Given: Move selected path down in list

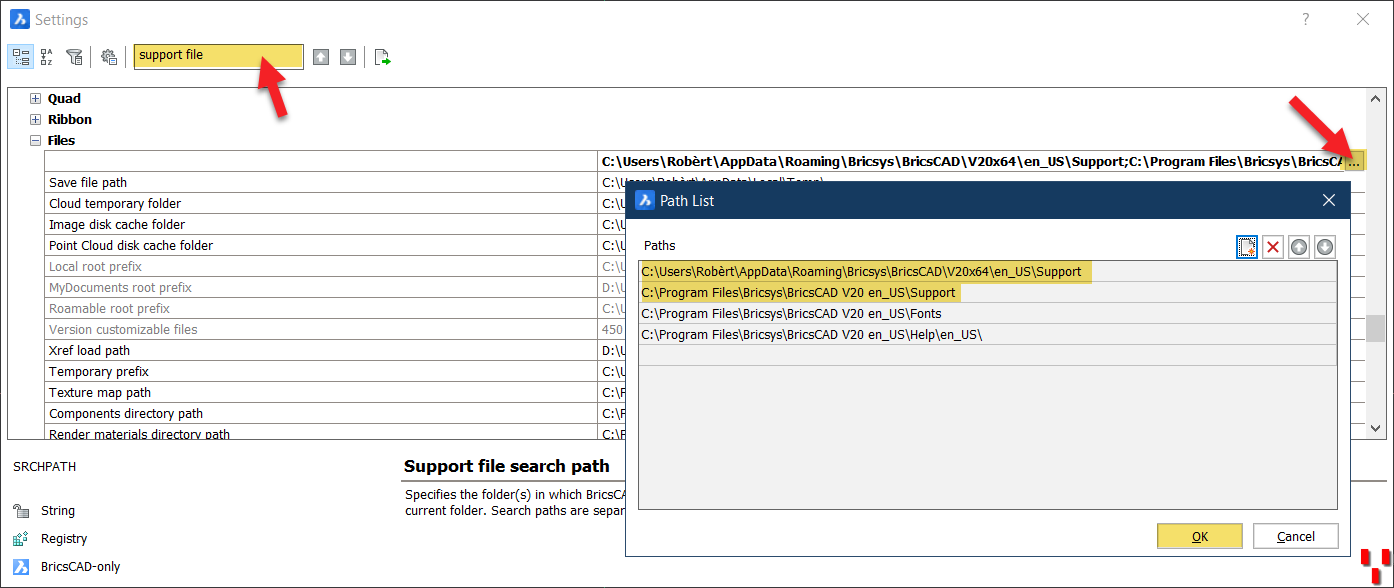Looking at the screenshot, I should [x=1325, y=247].
